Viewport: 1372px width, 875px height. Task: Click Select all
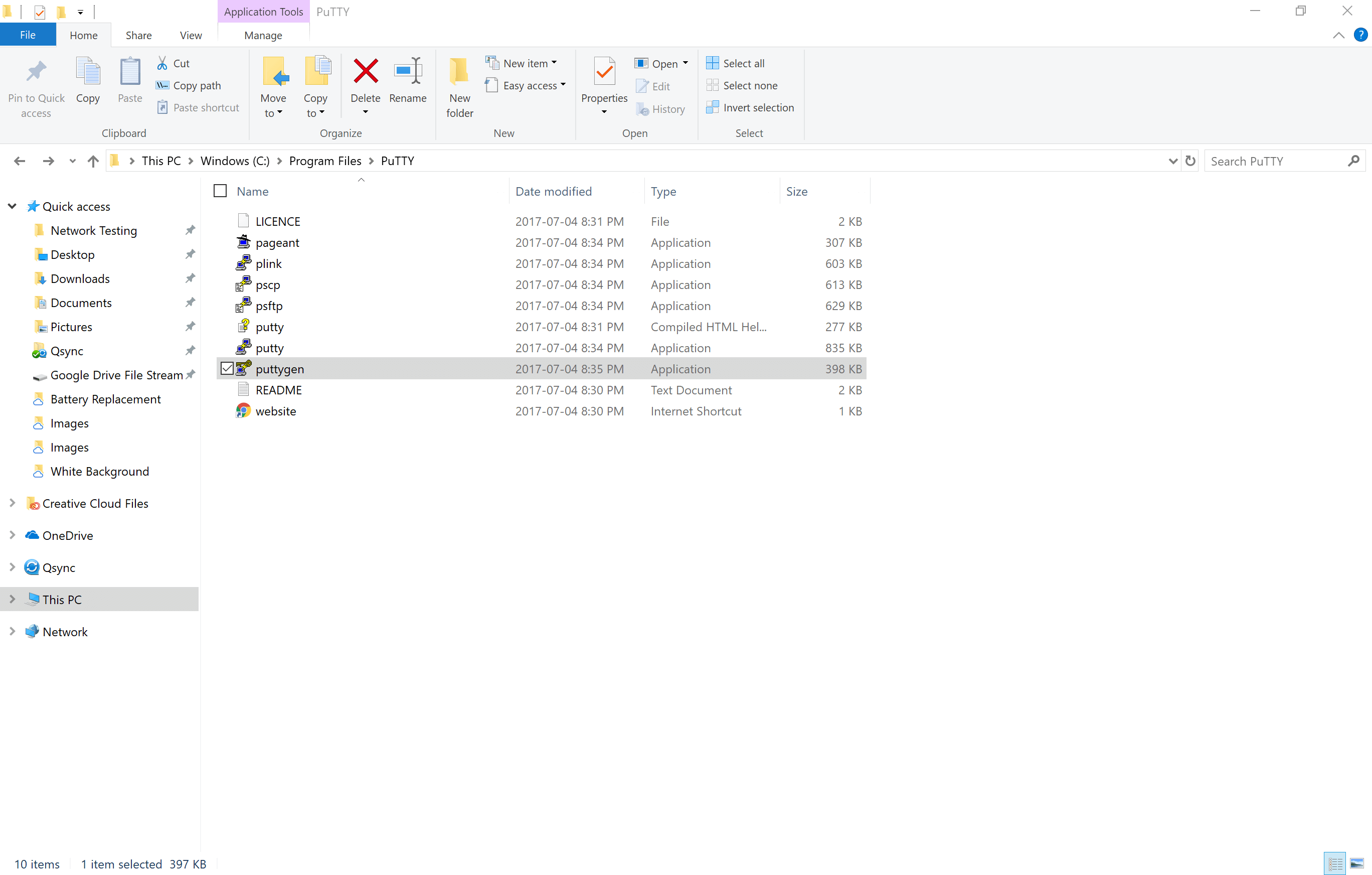[x=736, y=63]
